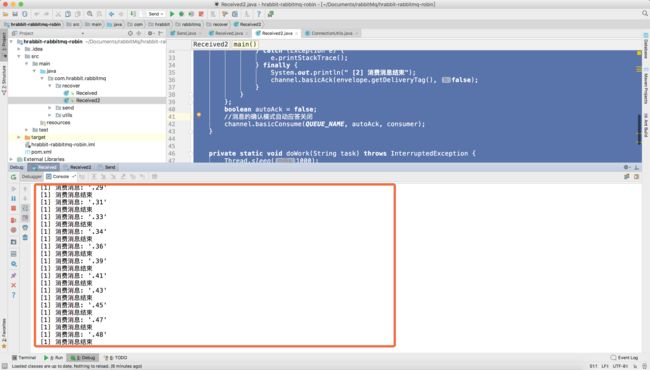Click the Save All disk icon
The width and height of the screenshot is (650, 370).
[15, 14]
